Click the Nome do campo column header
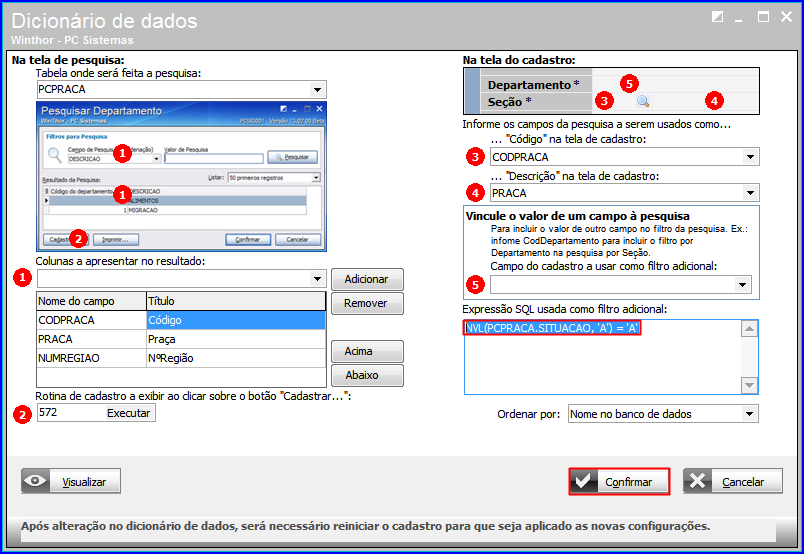Image resolution: width=804 pixels, height=554 pixels. click(91, 301)
